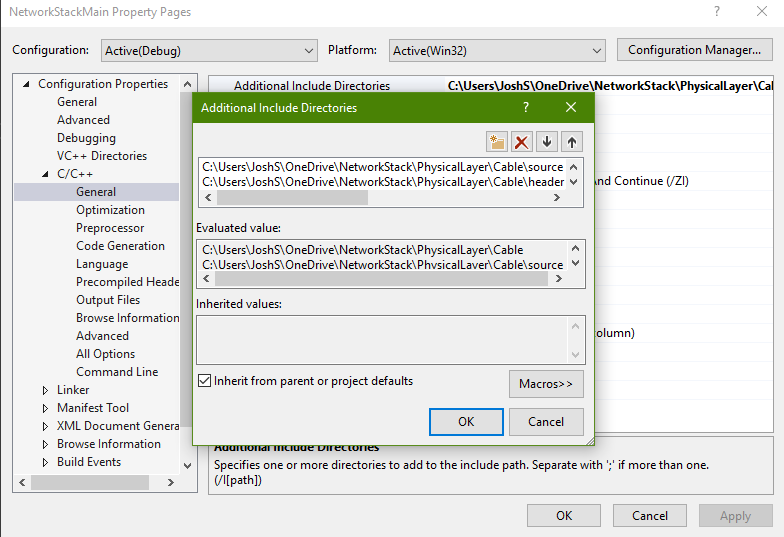The height and width of the screenshot is (537, 784).
Task: Select the Cable\source directory line in edit list
Action: [x=382, y=167]
